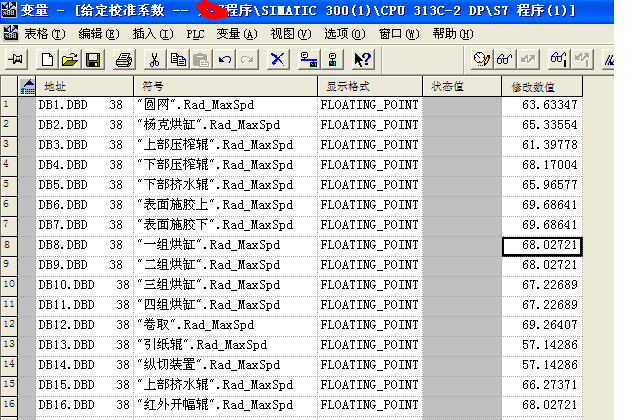Click the 状态值 column header

point(462,87)
